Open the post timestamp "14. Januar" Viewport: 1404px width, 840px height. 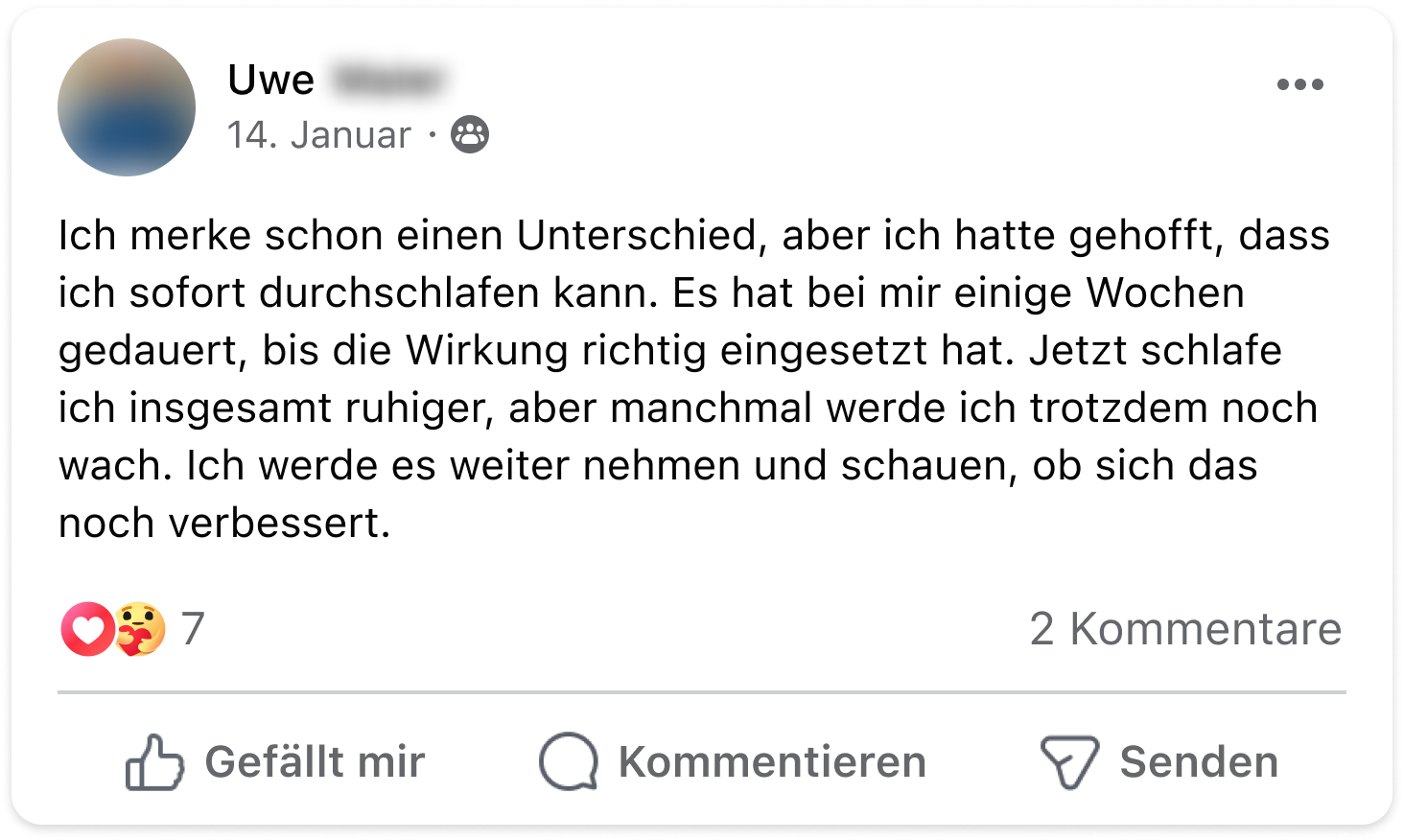[x=319, y=135]
